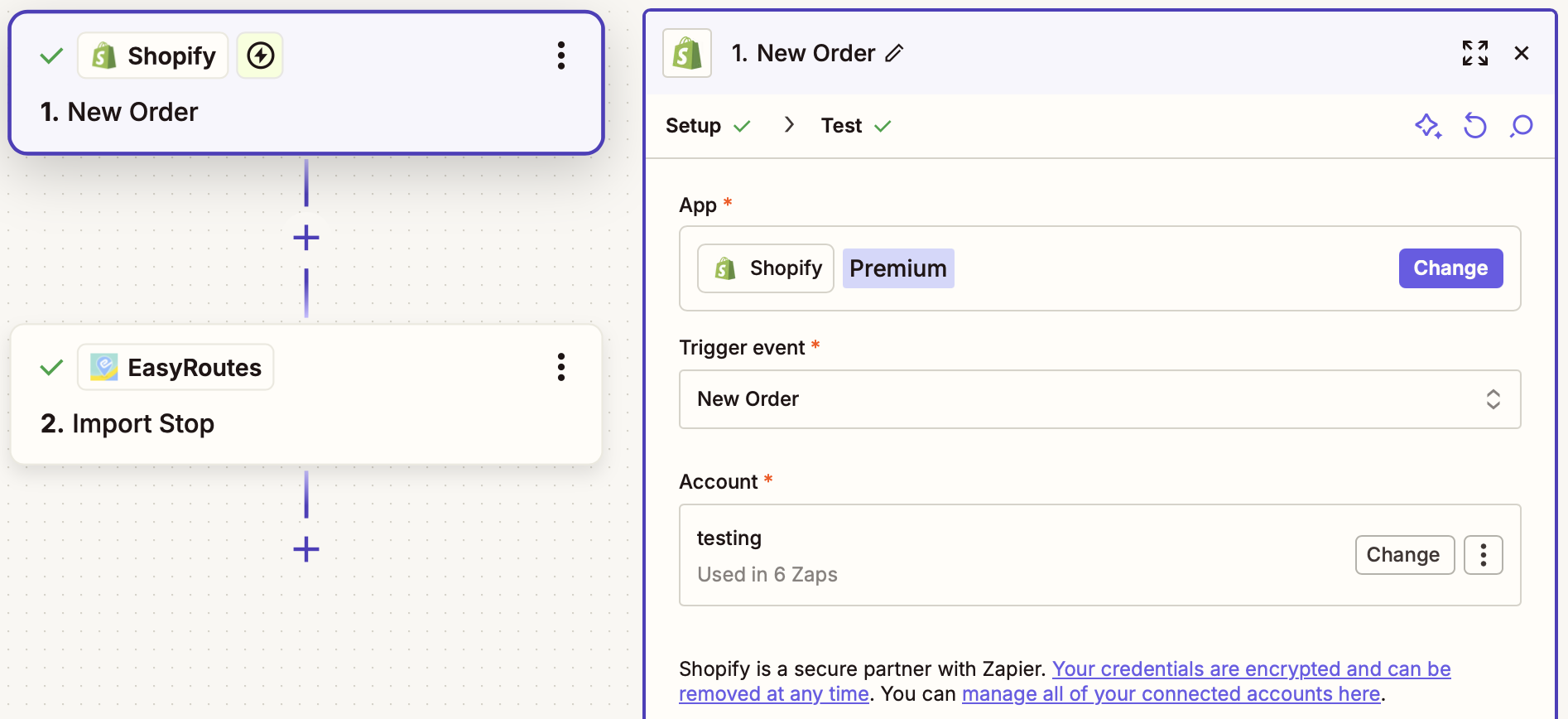Open manage connected accounts link
The height and width of the screenshot is (719, 1568).
(x=1171, y=694)
